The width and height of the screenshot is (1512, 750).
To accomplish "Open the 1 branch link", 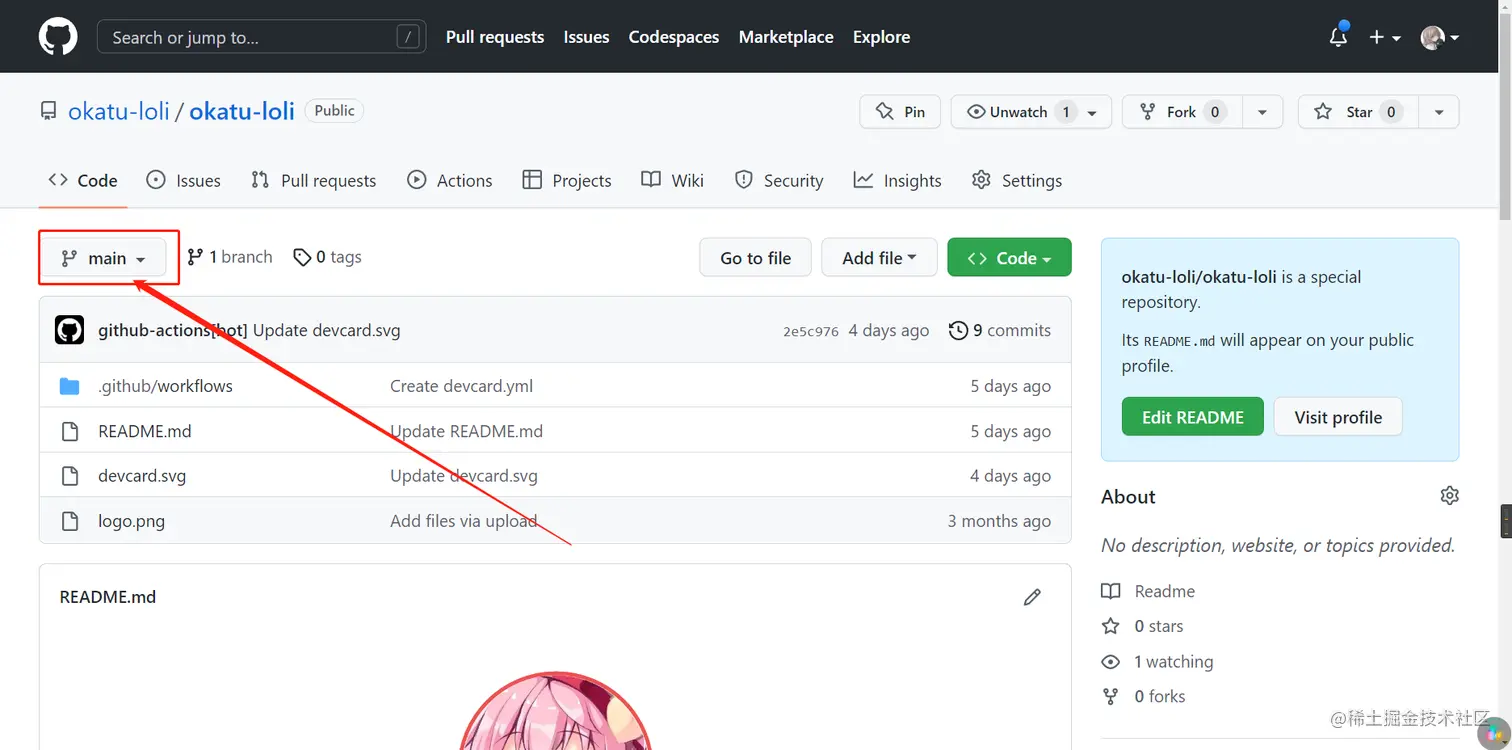I will click(230, 257).
